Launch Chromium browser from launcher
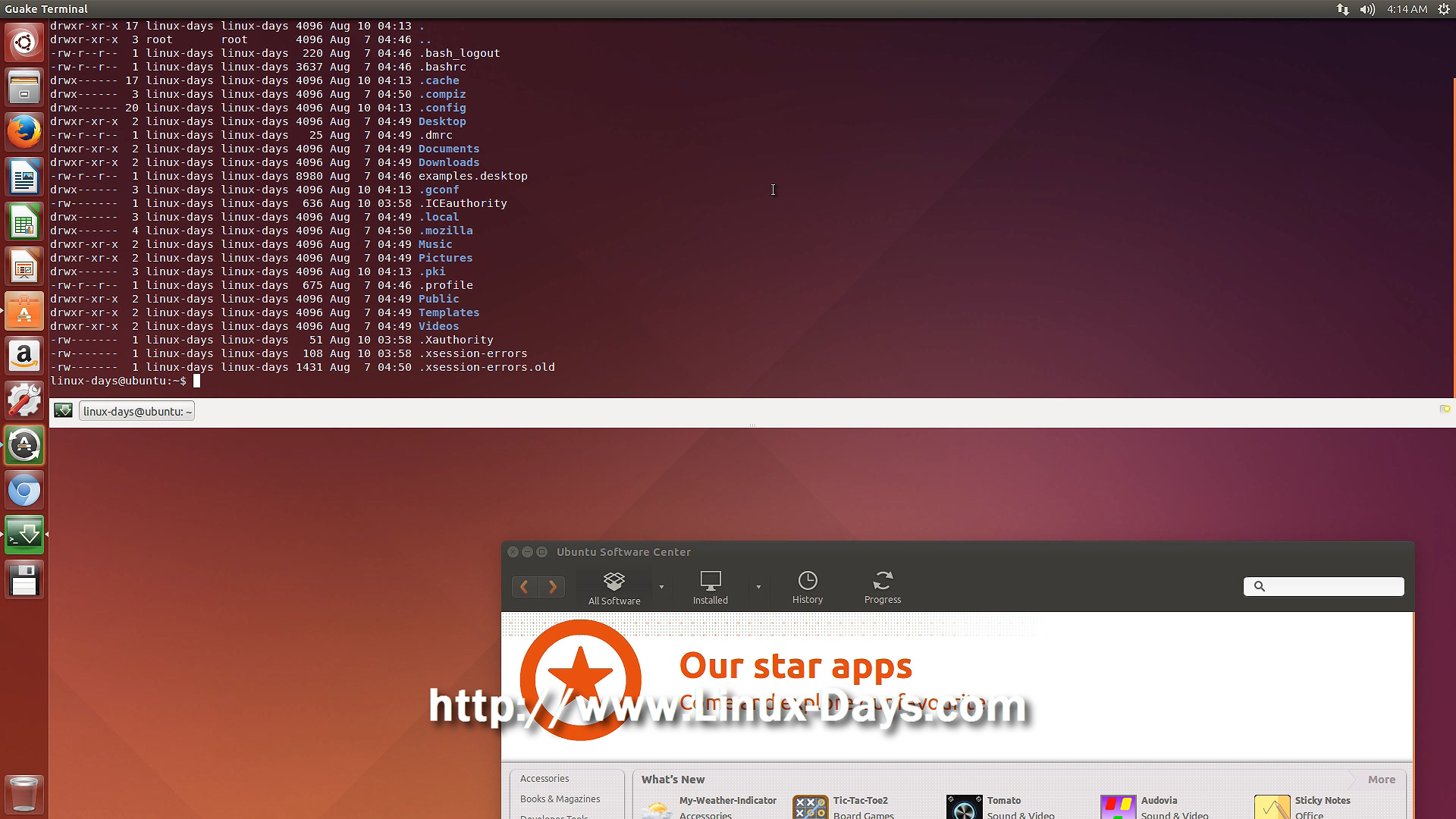Screen dimensions: 1456x819 24,490
